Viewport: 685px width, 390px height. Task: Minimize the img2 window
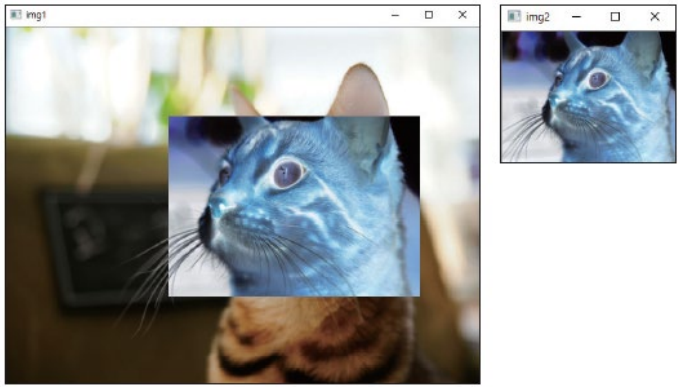(577, 17)
